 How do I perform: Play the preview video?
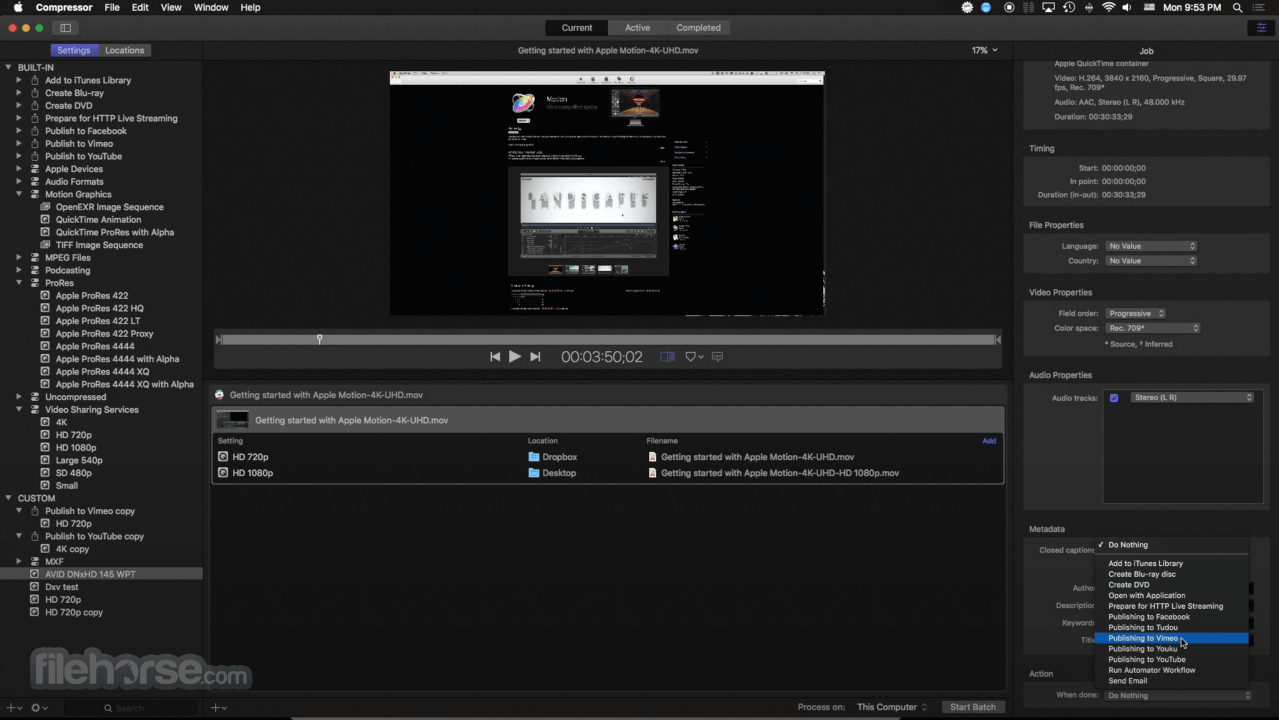point(515,356)
